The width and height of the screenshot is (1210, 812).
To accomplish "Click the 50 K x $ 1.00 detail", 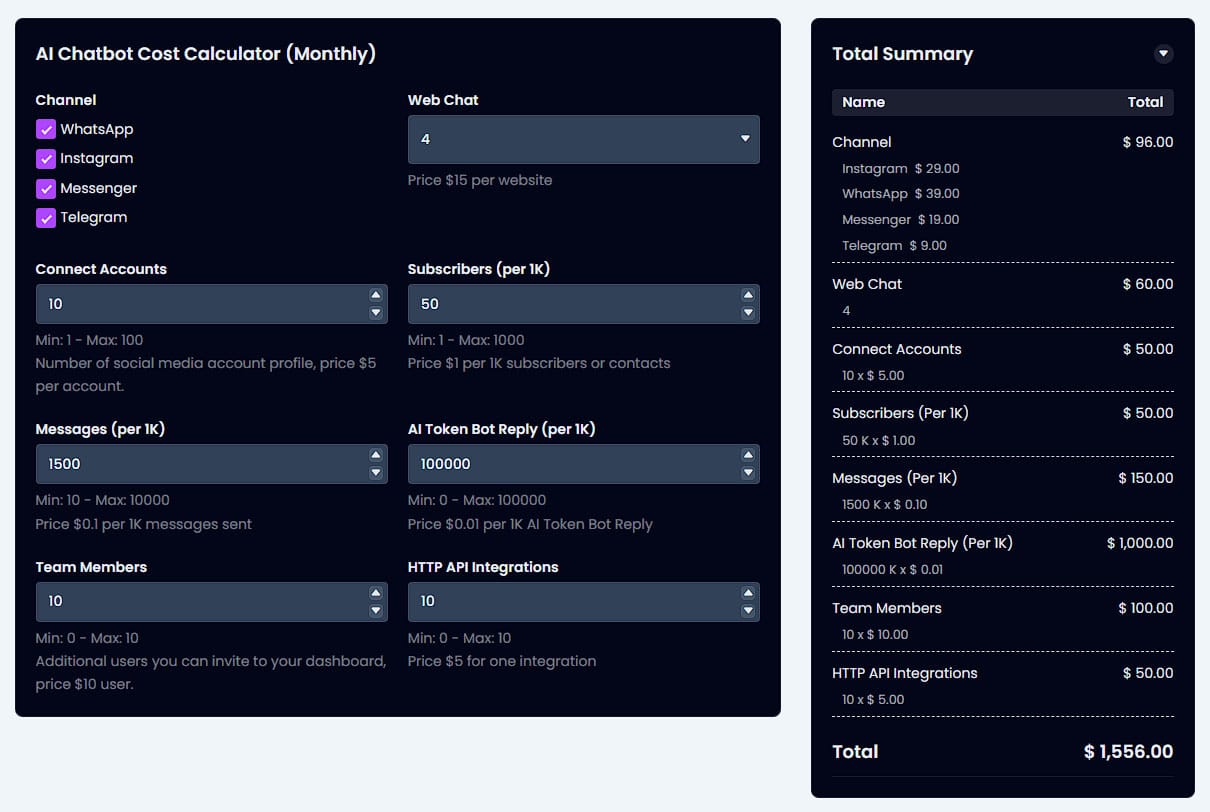I will click(x=878, y=441).
